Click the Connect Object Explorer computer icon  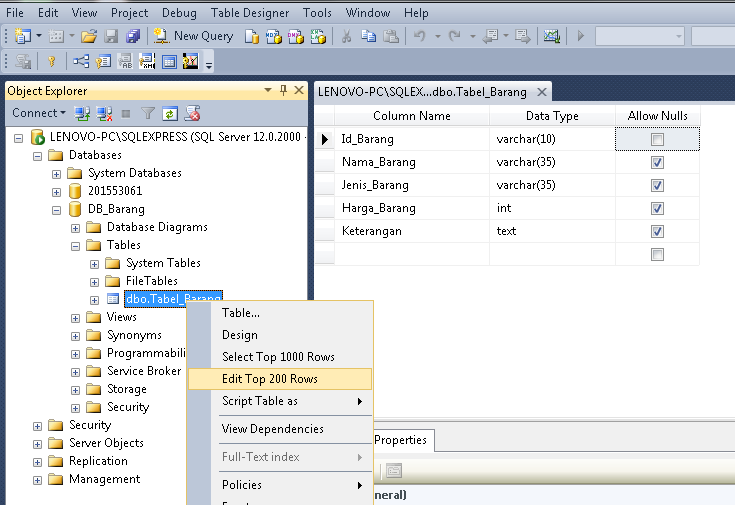click(x=82, y=113)
